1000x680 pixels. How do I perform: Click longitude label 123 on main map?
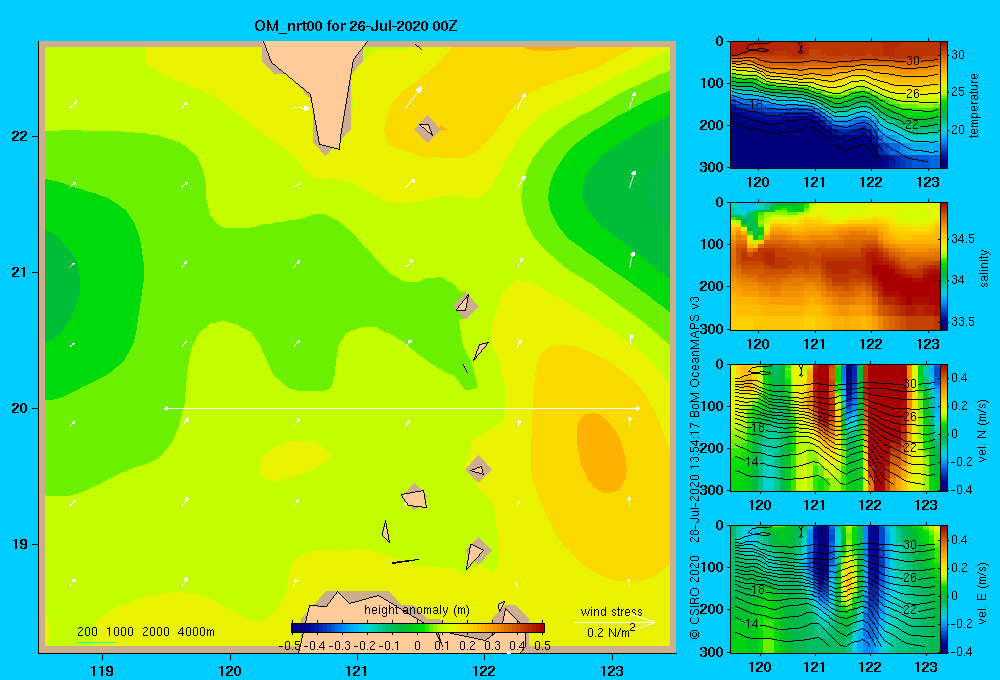612,670
